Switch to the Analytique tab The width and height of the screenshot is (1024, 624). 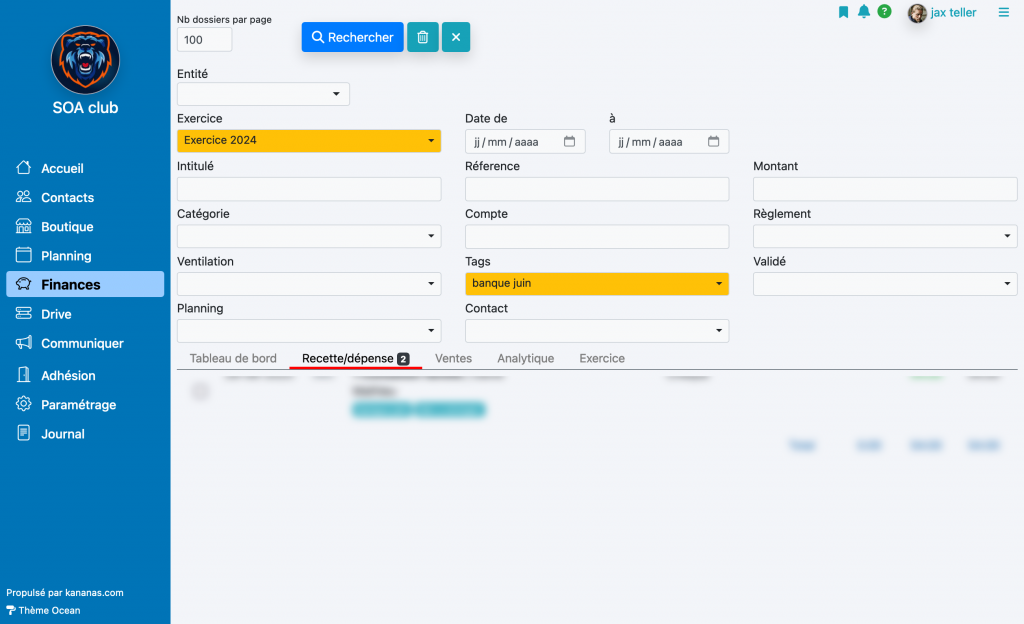pos(525,358)
